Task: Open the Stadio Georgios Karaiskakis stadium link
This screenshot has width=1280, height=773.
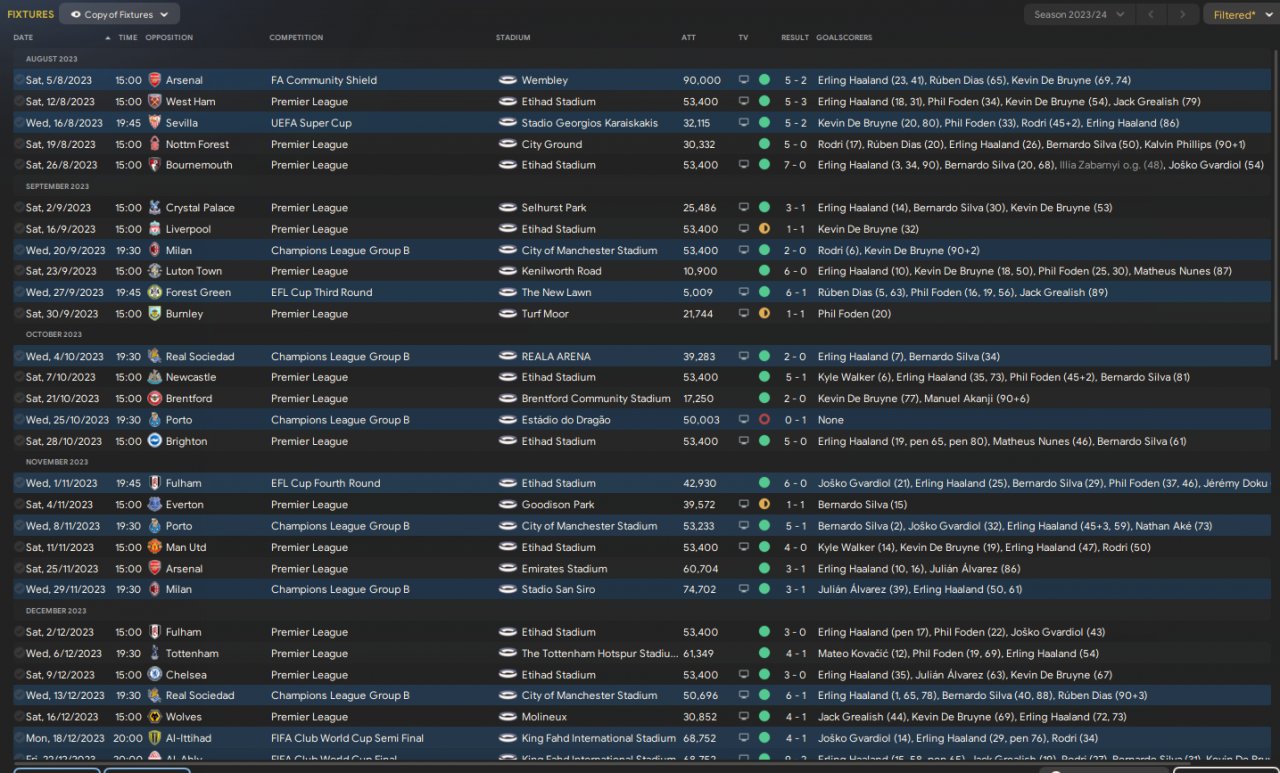Action: [x=590, y=123]
